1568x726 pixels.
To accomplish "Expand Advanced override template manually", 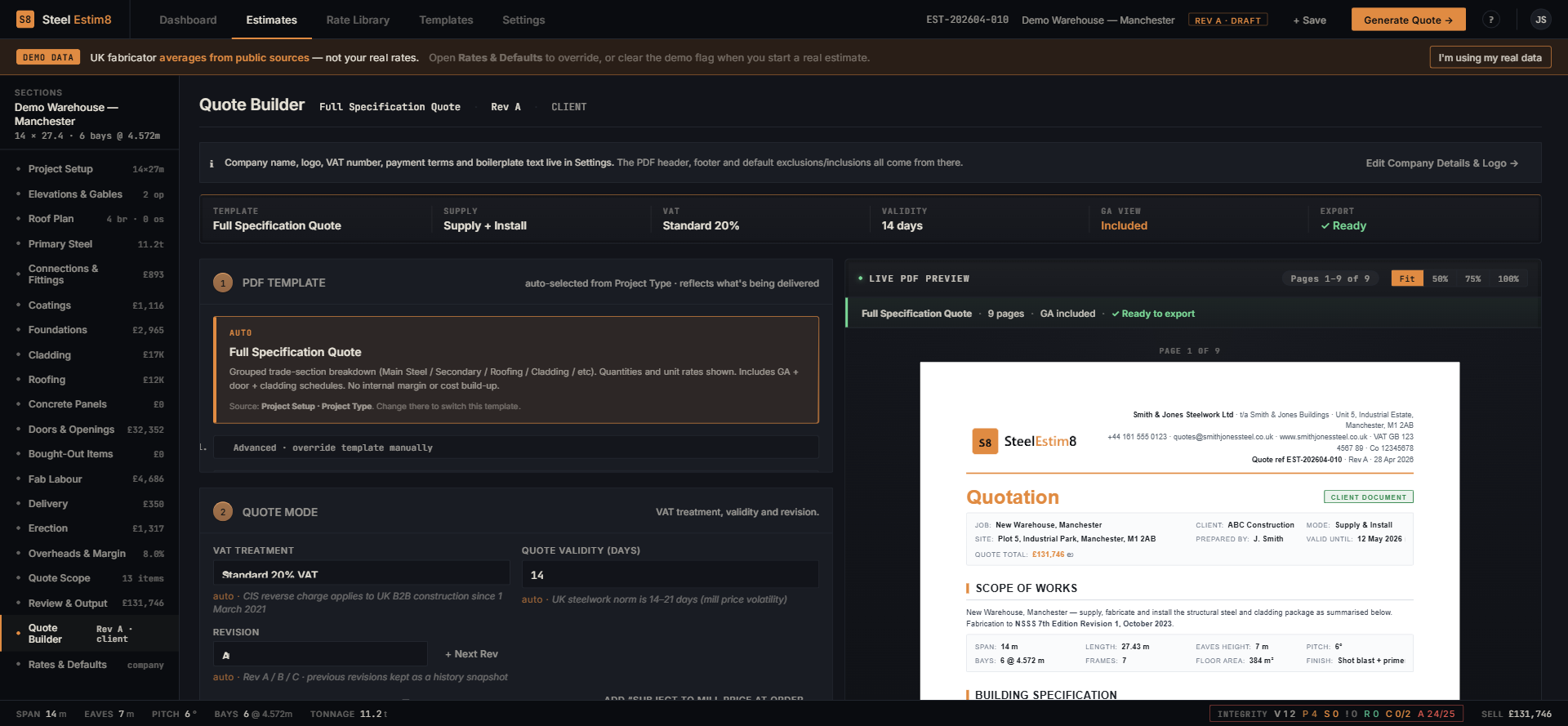I will pyautogui.click(x=516, y=448).
